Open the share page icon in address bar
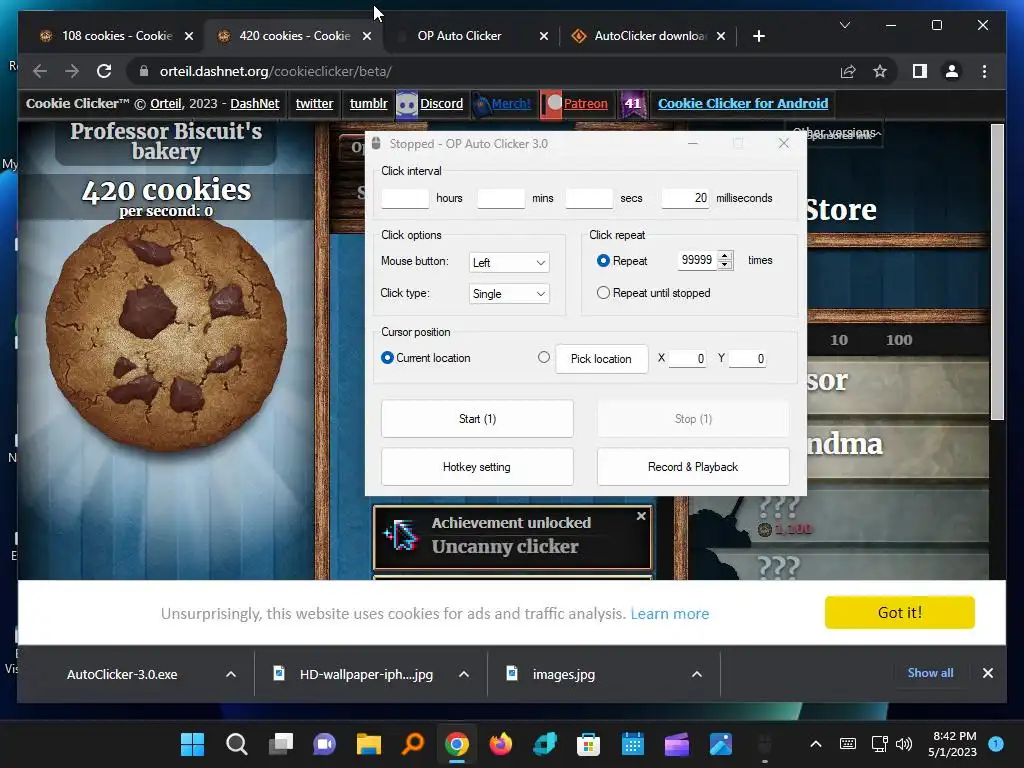This screenshot has width=1024, height=768. [848, 71]
